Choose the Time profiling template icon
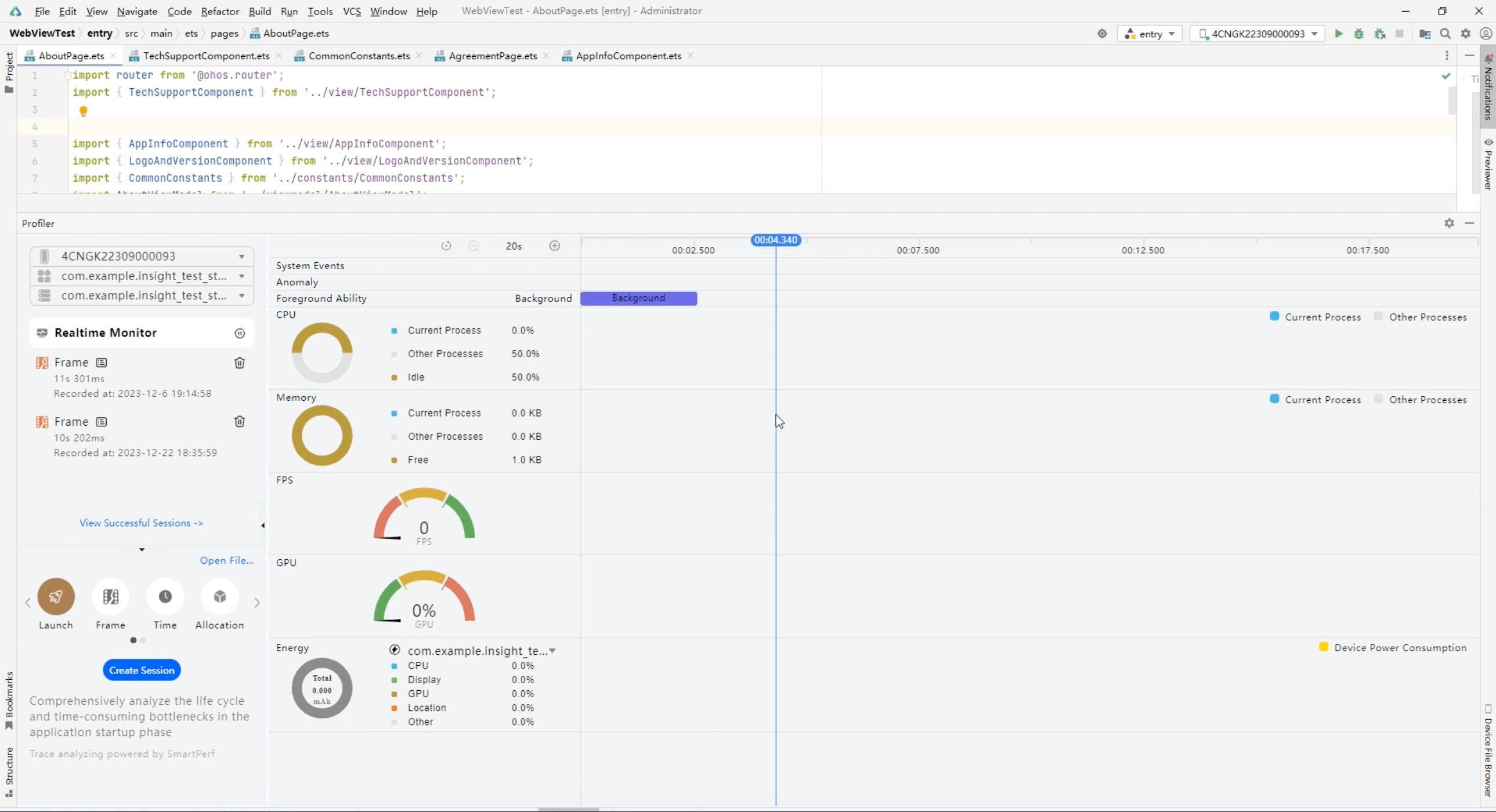This screenshot has width=1496, height=812. (165, 596)
